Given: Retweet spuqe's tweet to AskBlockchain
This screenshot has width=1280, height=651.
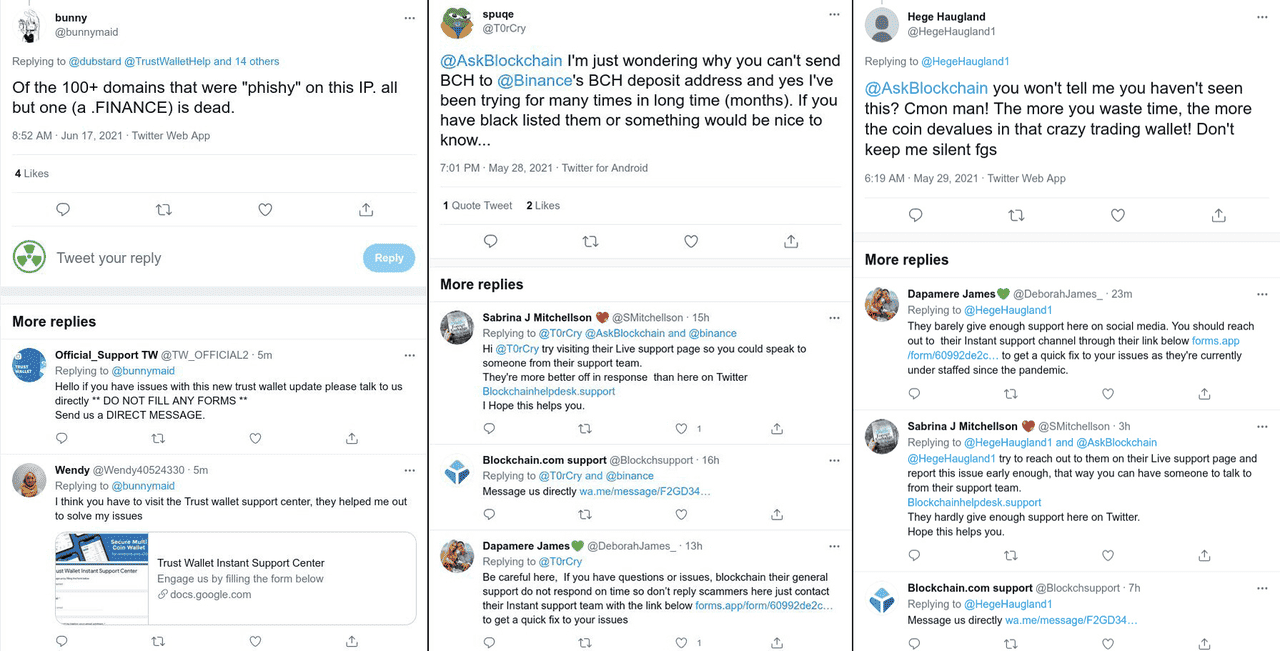Looking at the screenshot, I should (x=590, y=240).
